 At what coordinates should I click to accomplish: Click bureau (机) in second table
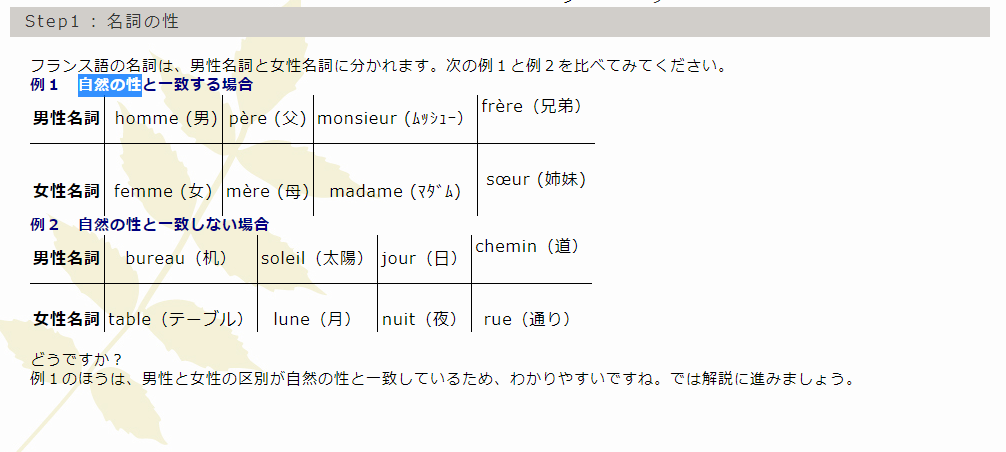pyautogui.click(x=176, y=258)
